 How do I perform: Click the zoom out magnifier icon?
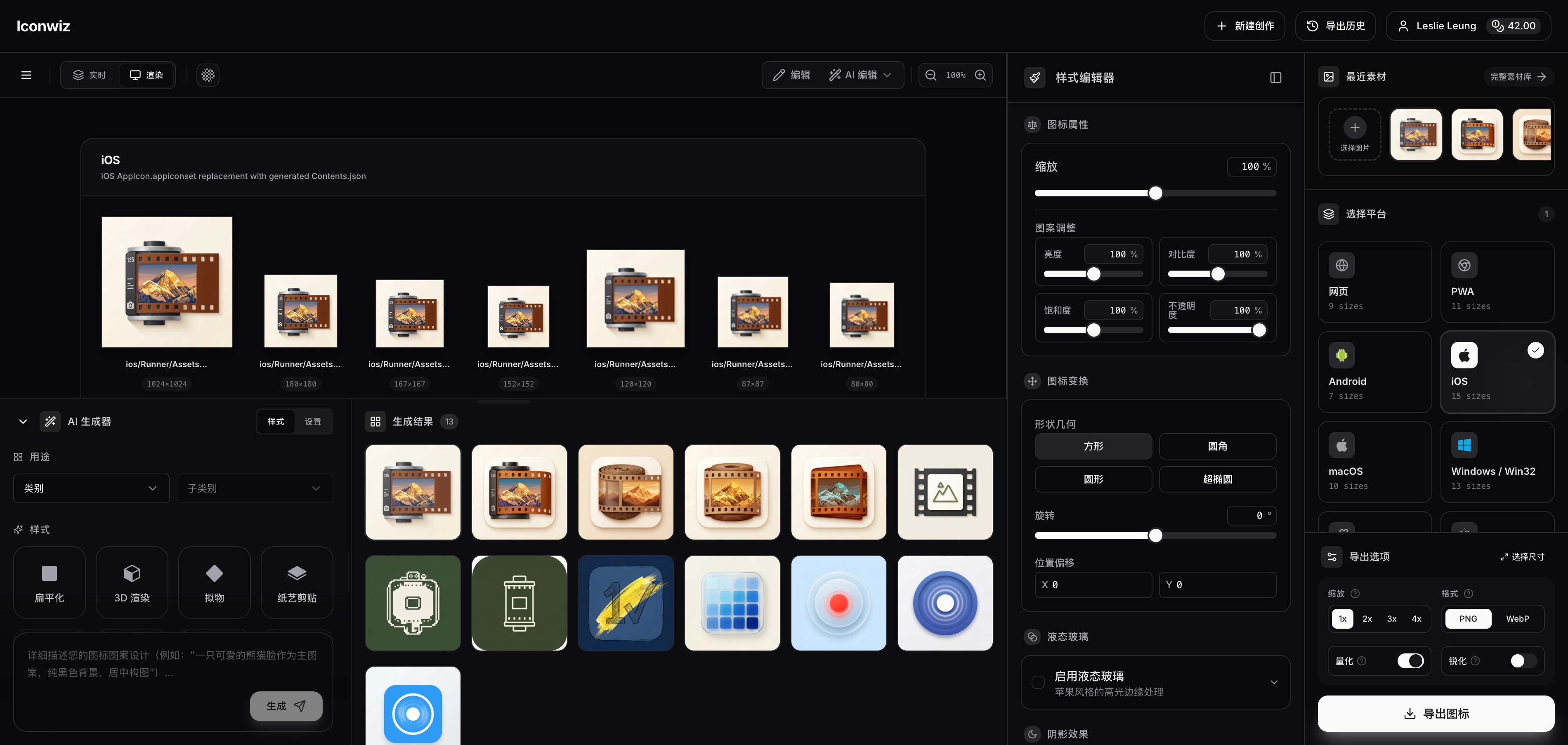(931, 75)
